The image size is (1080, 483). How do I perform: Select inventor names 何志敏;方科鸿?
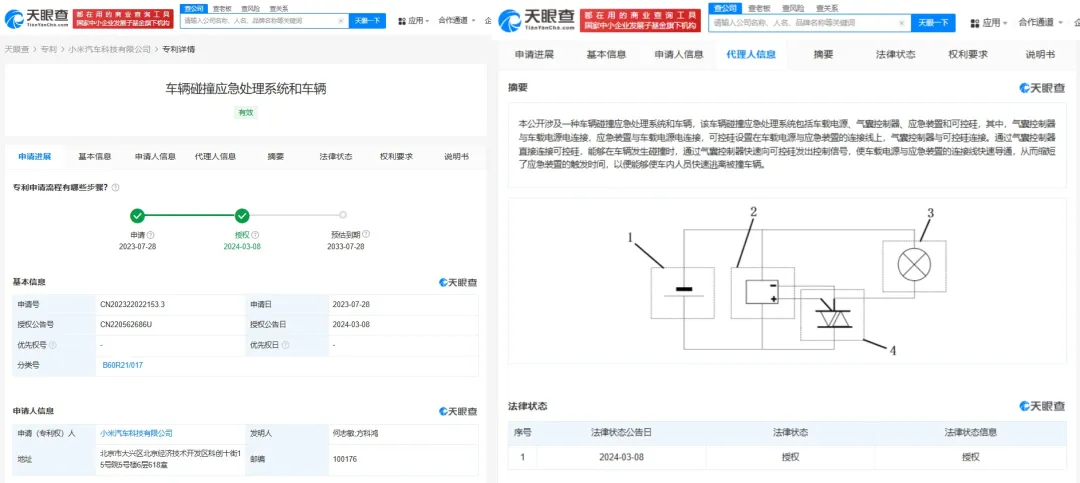click(355, 433)
